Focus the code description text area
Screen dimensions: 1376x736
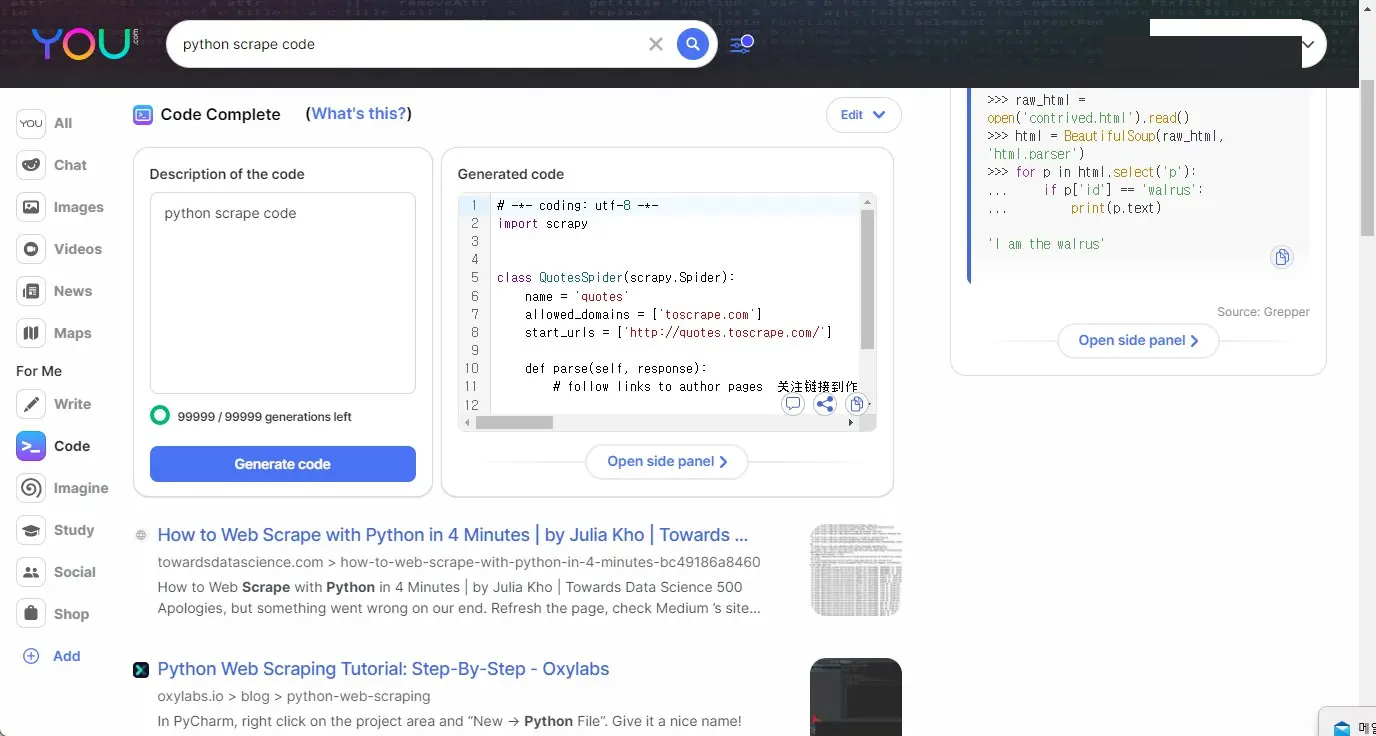(283, 293)
